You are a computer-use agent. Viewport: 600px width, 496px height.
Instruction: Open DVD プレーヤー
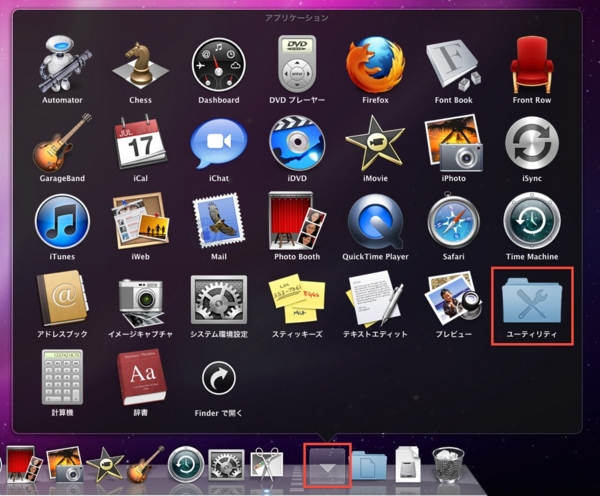coord(297,64)
